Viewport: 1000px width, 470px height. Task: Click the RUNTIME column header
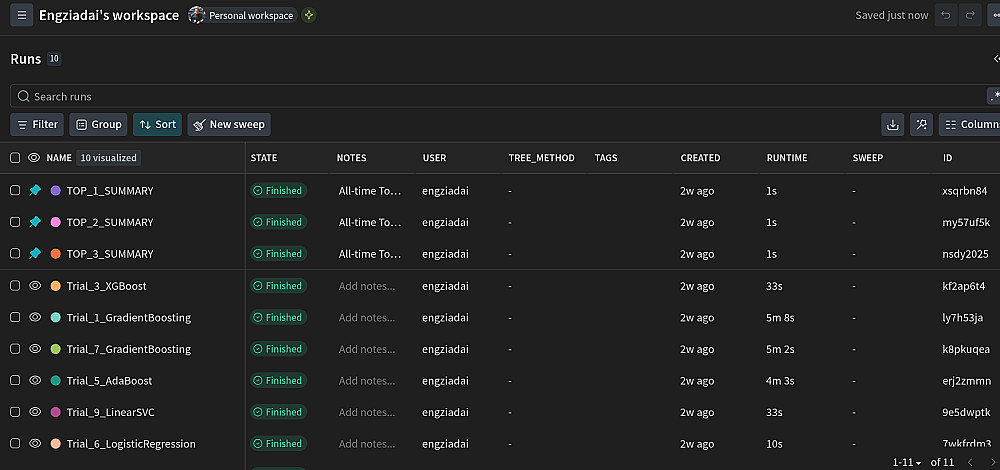tap(787, 158)
